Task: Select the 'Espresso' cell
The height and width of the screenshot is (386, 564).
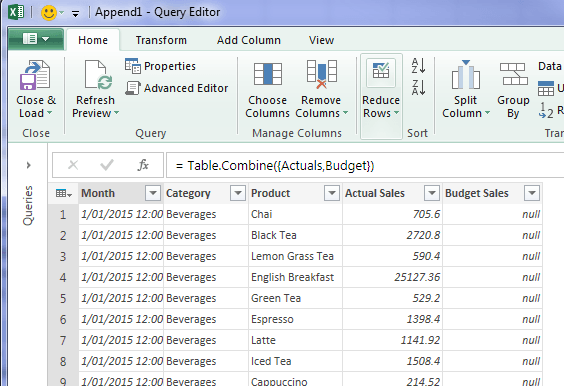Action: (295, 319)
